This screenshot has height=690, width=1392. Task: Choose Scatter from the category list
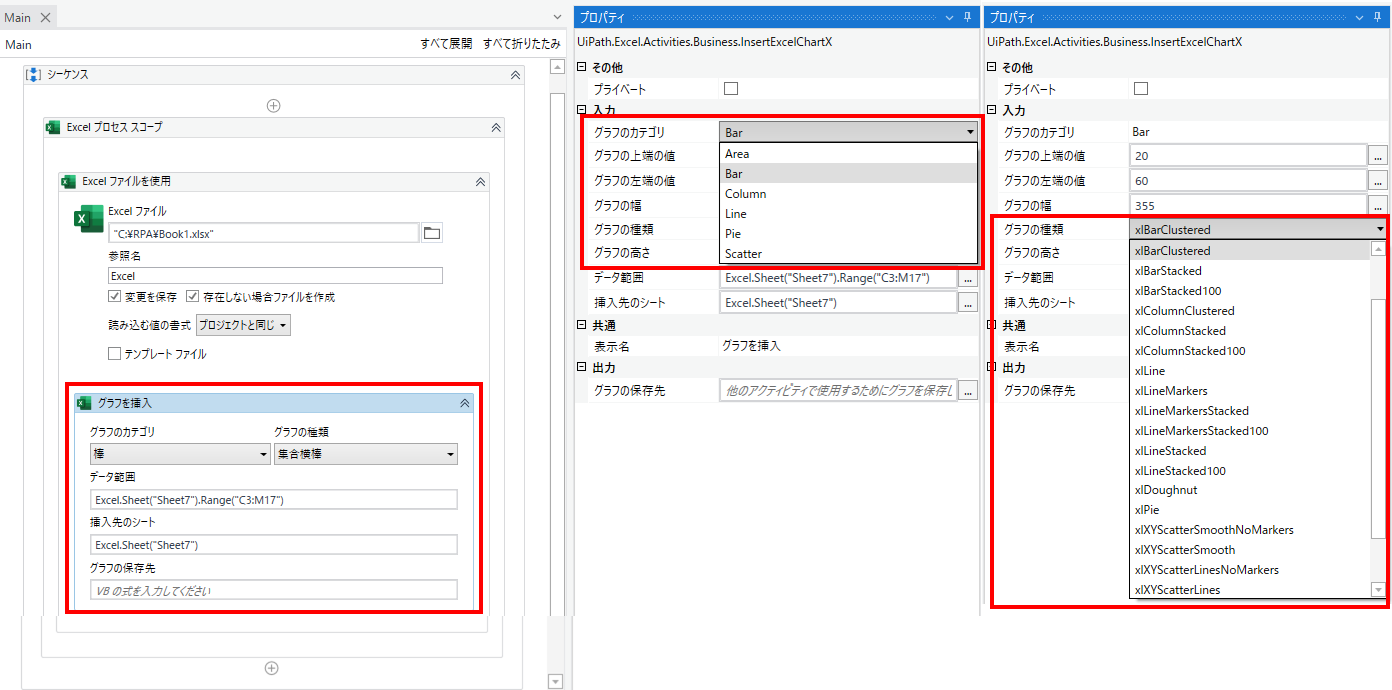(848, 254)
